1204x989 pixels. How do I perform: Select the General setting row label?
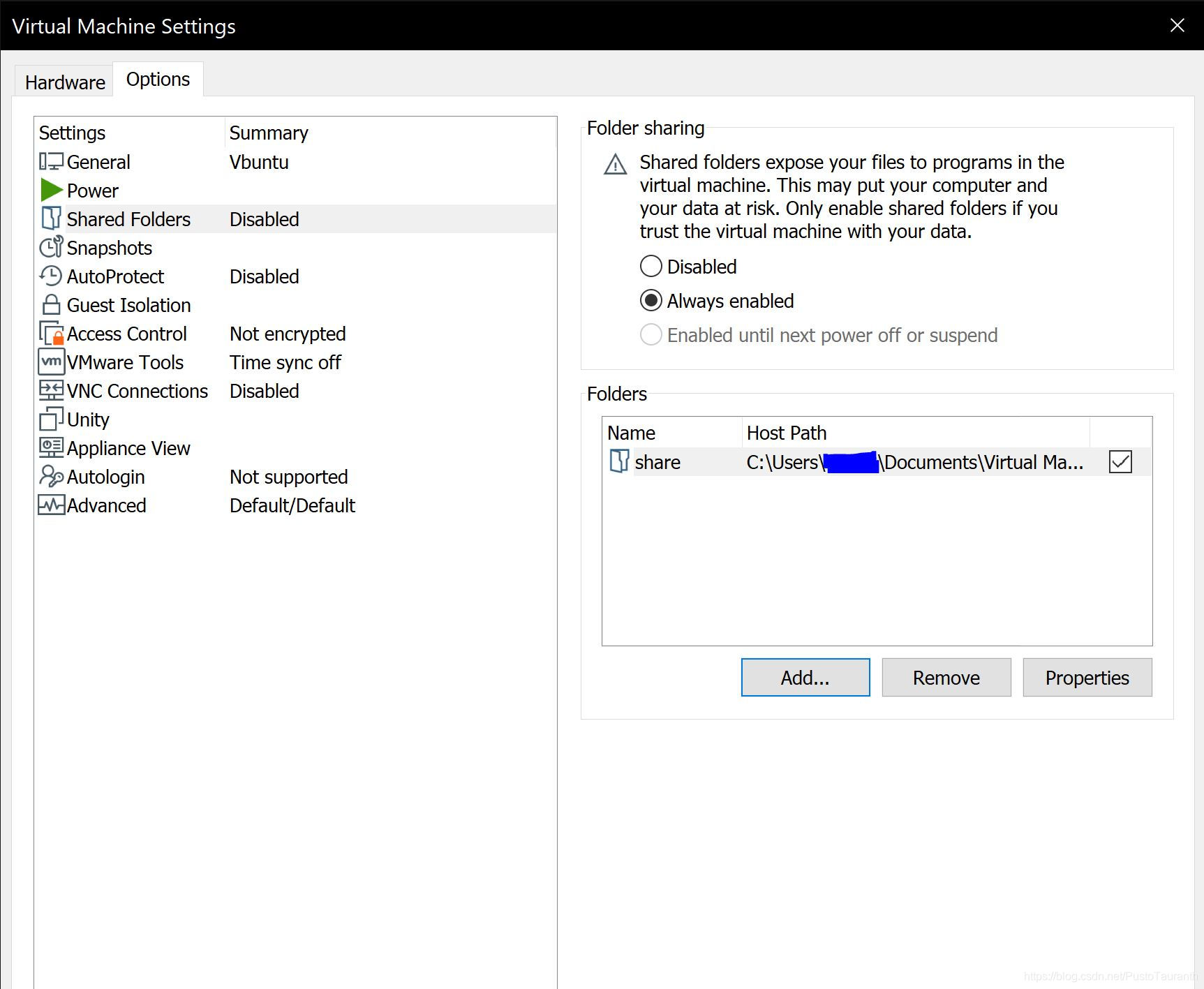(x=98, y=162)
